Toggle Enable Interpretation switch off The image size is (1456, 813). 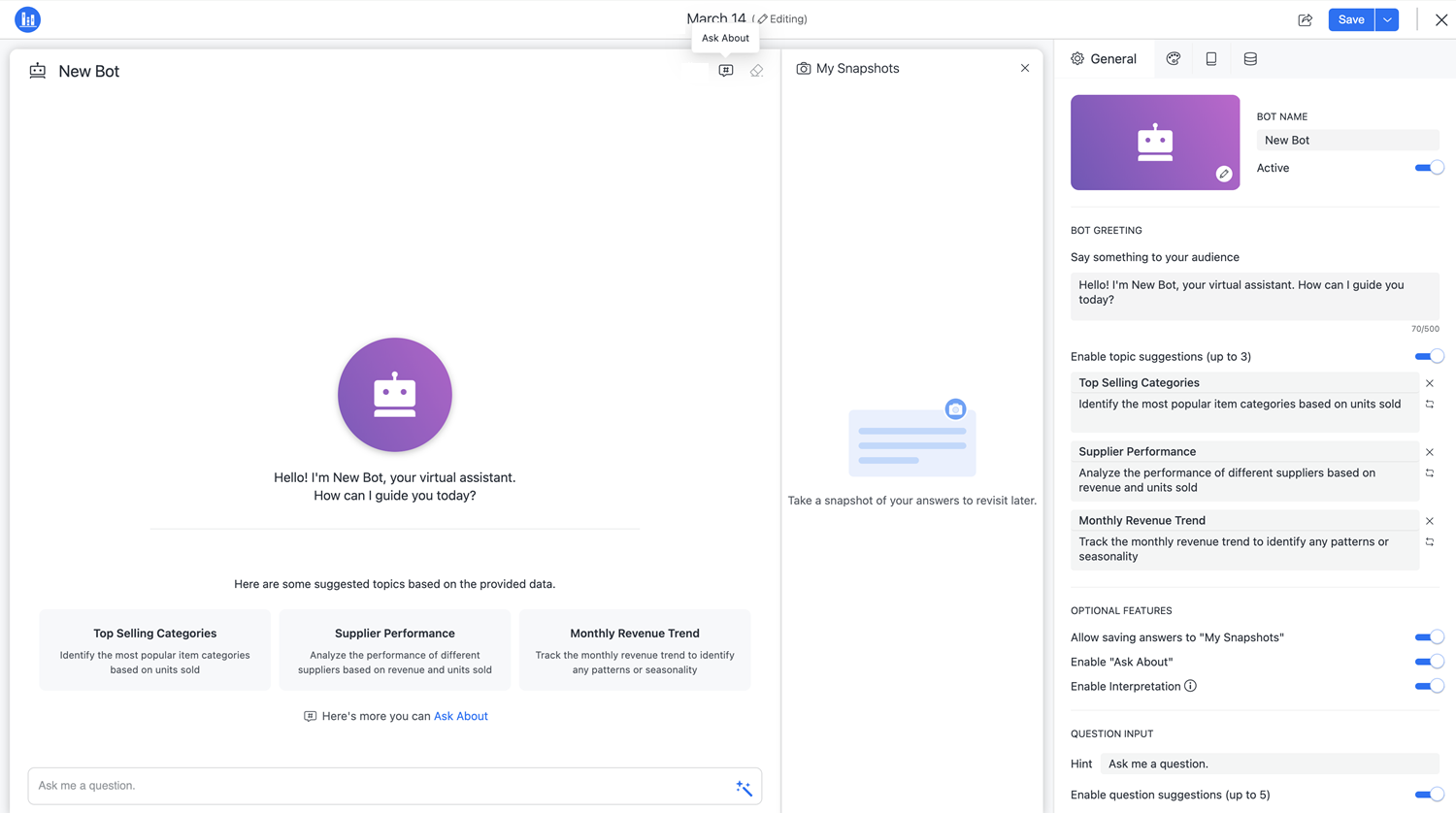[x=1428, y=686]
